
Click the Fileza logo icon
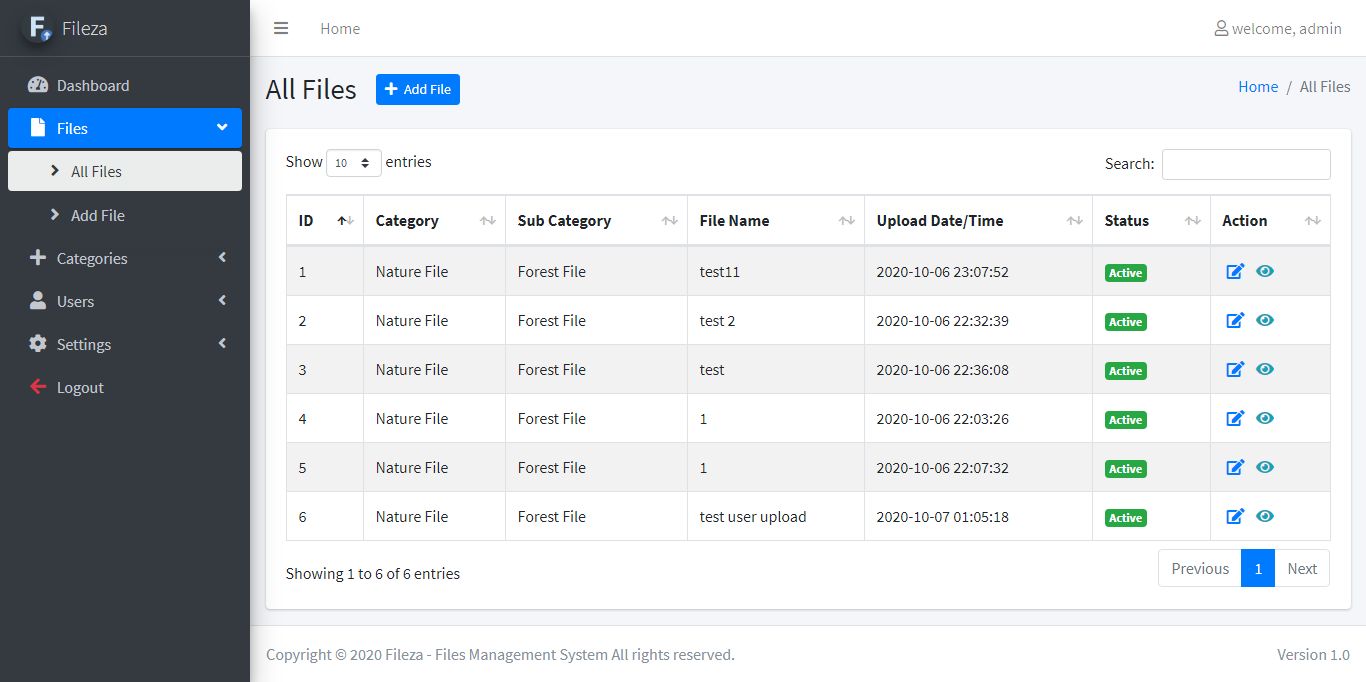pyautogui.click(x=38, y=28)
